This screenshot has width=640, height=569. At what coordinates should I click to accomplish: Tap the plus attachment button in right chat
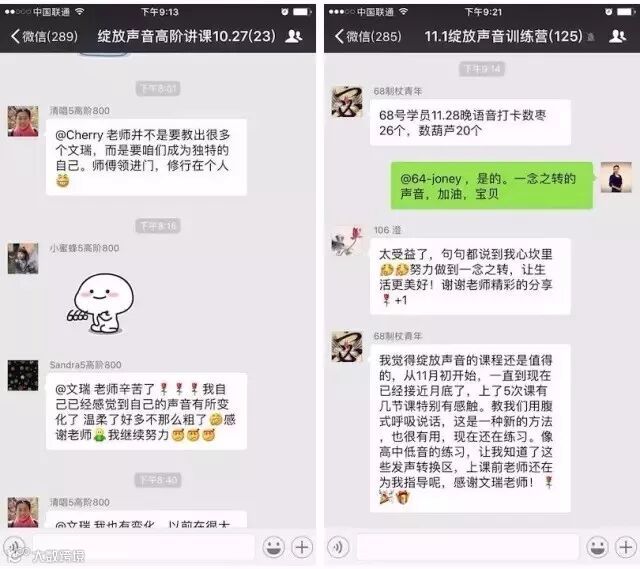click(x=626, y=547)
